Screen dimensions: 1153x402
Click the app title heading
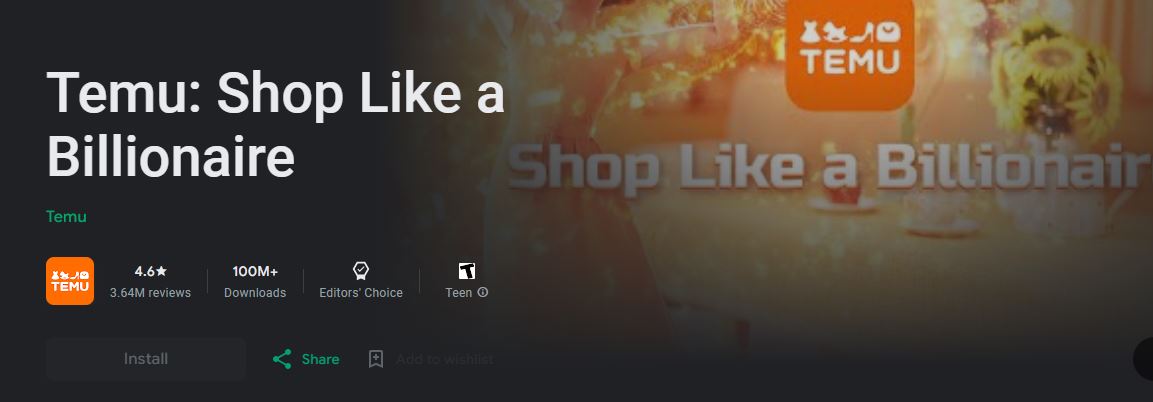click(x=275, y=125)
